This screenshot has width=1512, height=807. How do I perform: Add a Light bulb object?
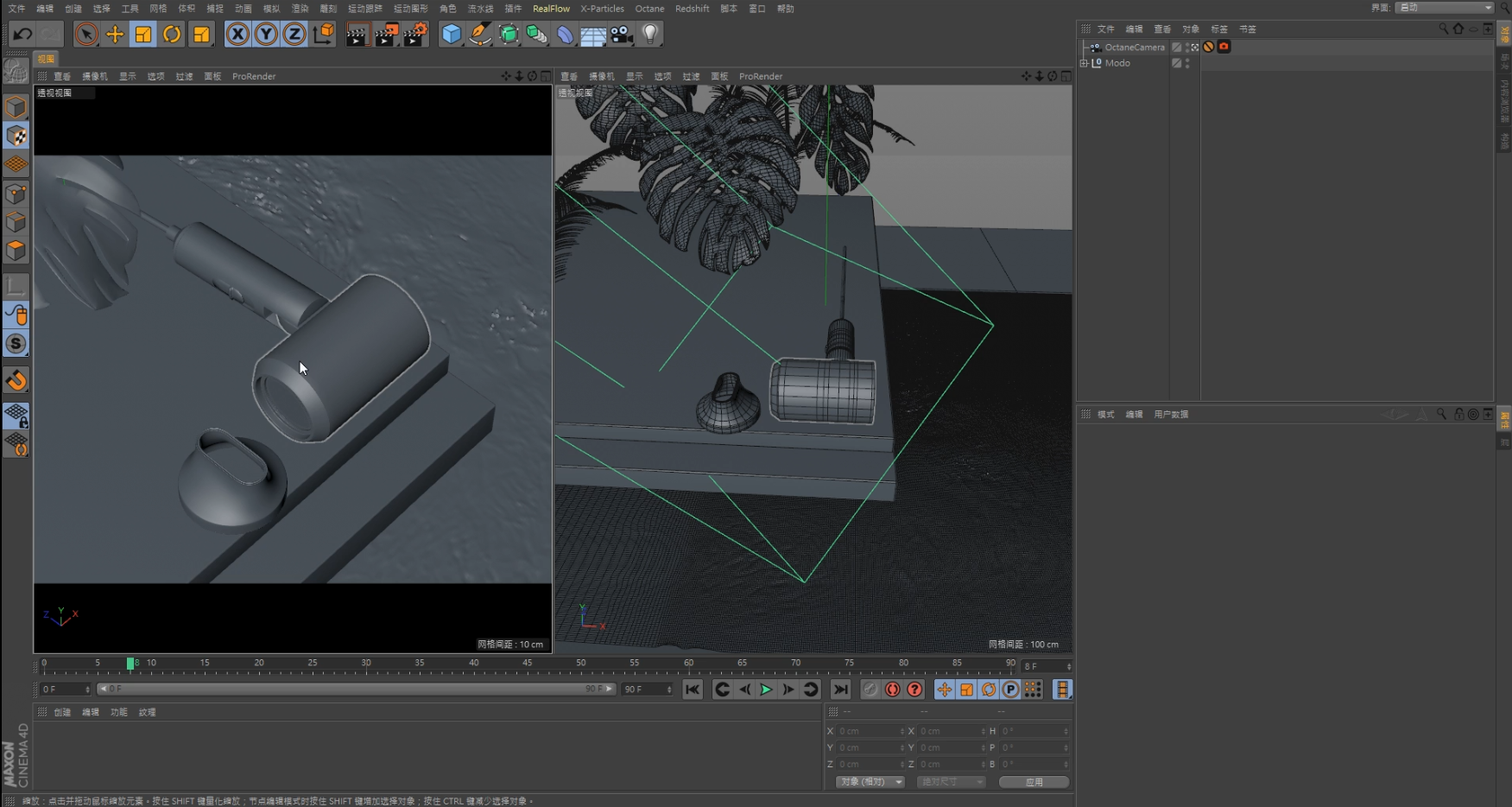(x=650, y=35)
